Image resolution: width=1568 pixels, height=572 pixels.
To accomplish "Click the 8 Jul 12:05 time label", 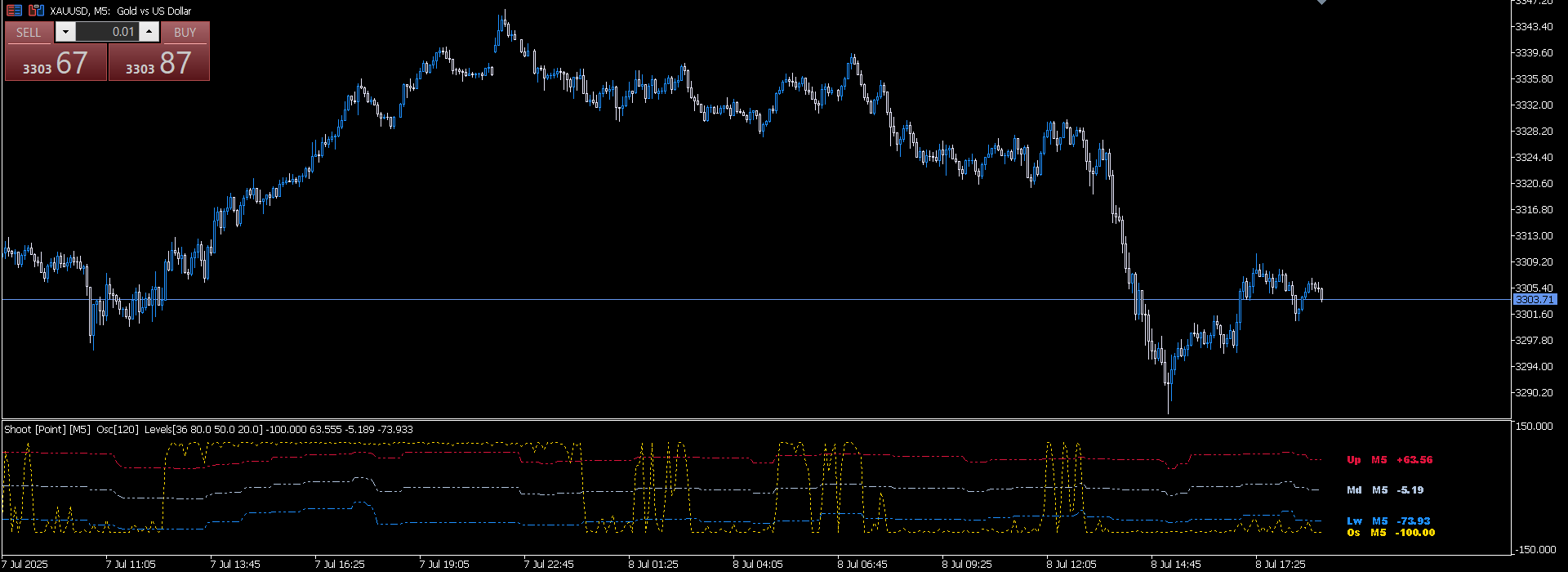I will 1071,564.
